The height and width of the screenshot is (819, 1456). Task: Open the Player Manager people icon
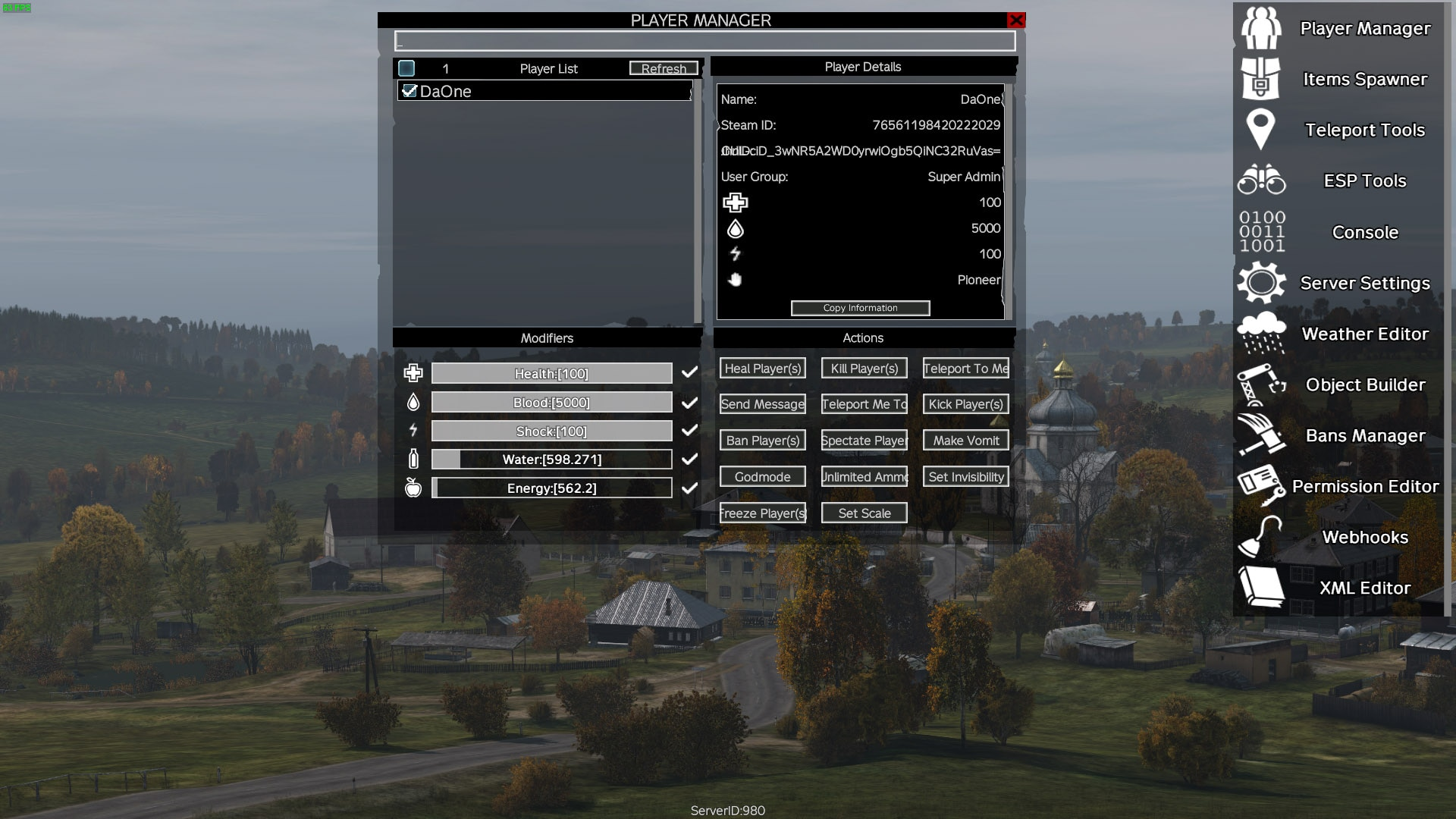(1261, 28)
